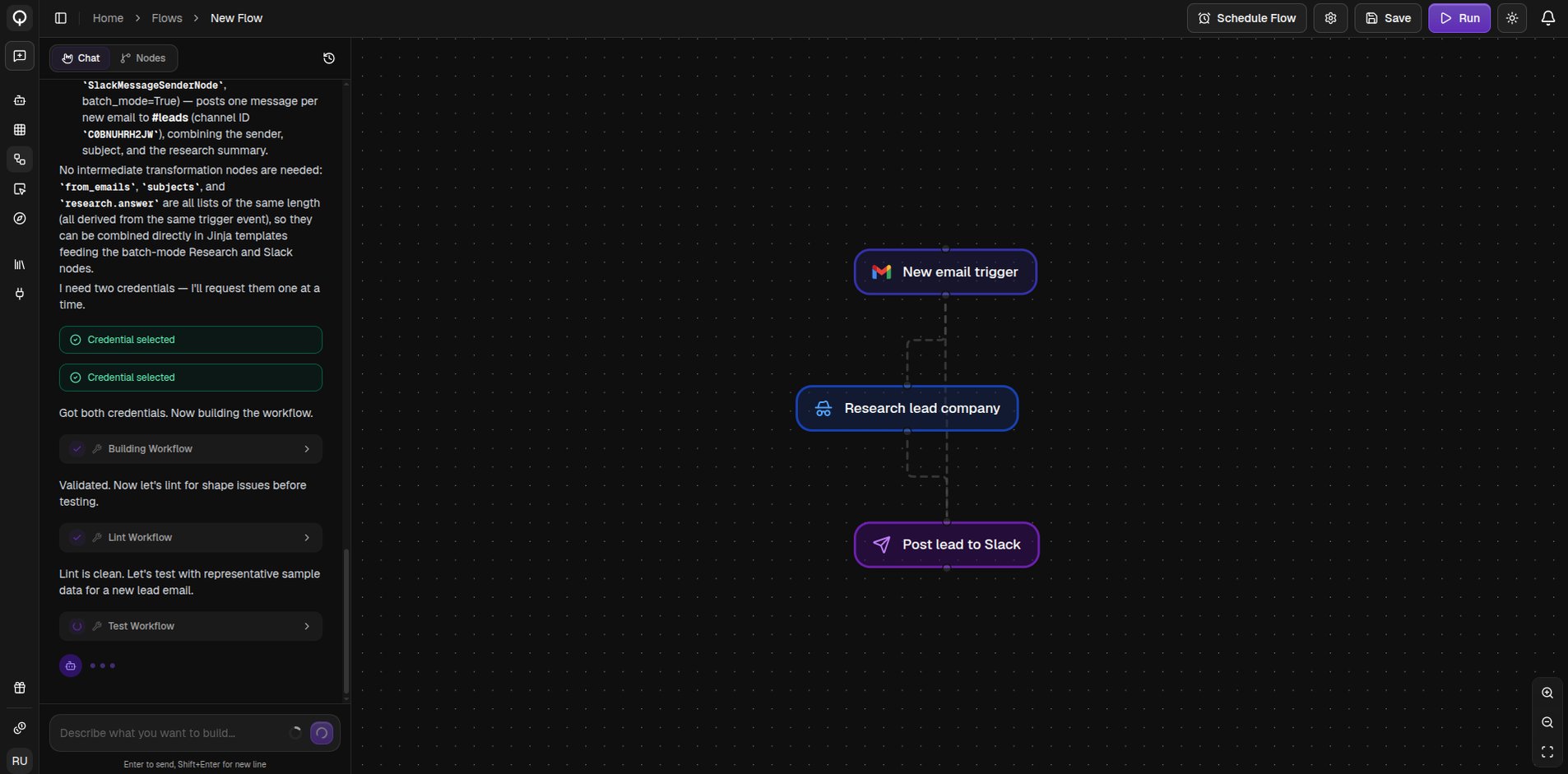Click the first Credential selected box
The width and height of the screenshot is (1568, 774).
191,340
